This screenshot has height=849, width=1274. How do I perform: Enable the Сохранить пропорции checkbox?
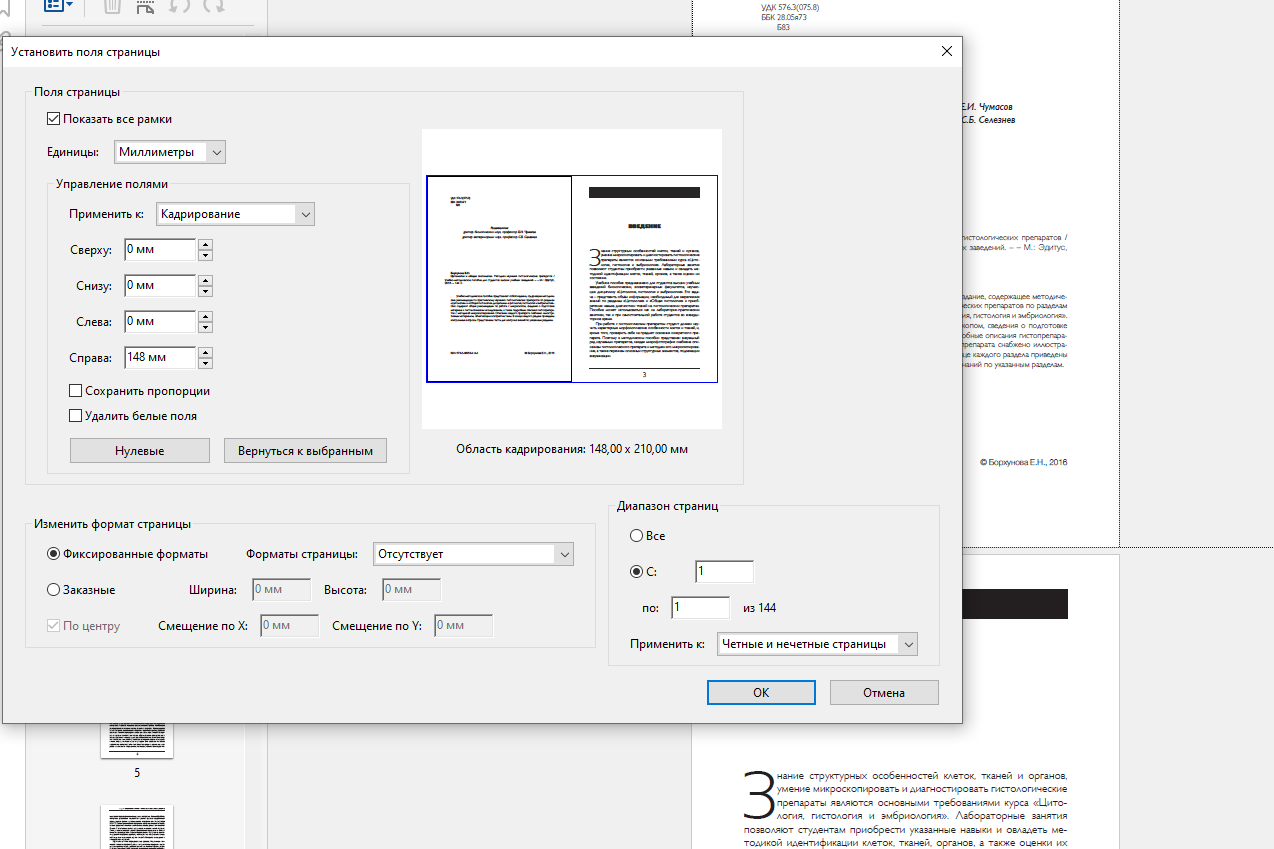[76, 391]
